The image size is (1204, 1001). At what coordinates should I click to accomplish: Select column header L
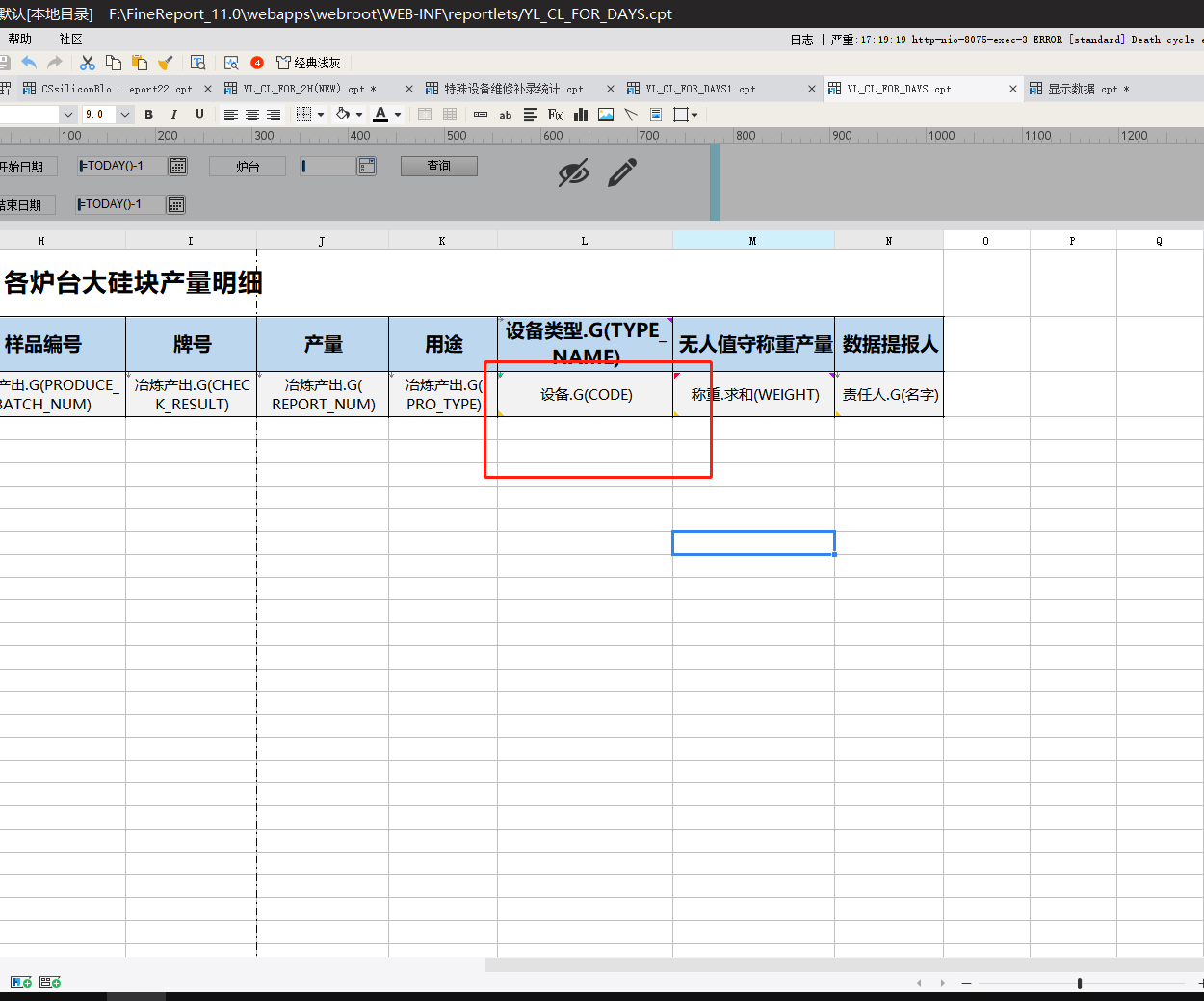click(585, 241)
